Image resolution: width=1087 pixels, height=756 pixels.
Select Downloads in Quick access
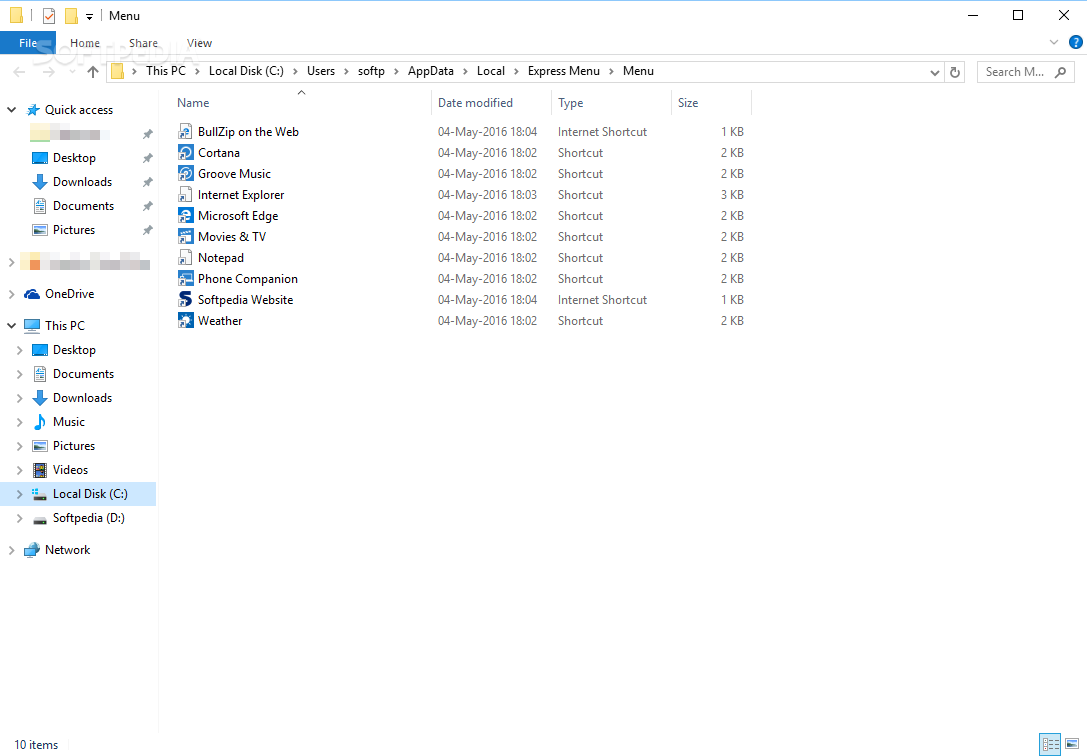[x=82, y=182]
